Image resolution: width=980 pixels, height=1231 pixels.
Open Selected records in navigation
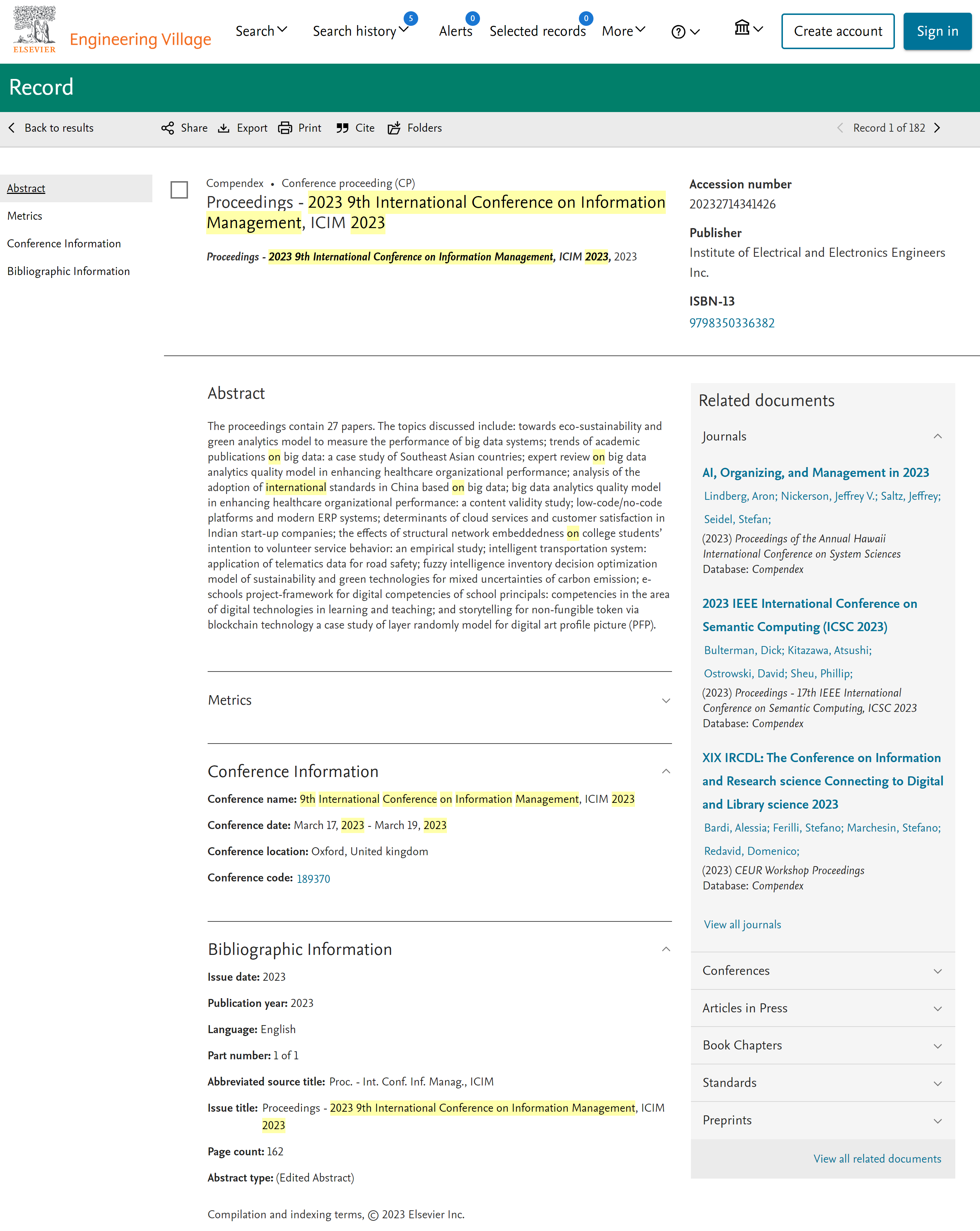[538, 31]
